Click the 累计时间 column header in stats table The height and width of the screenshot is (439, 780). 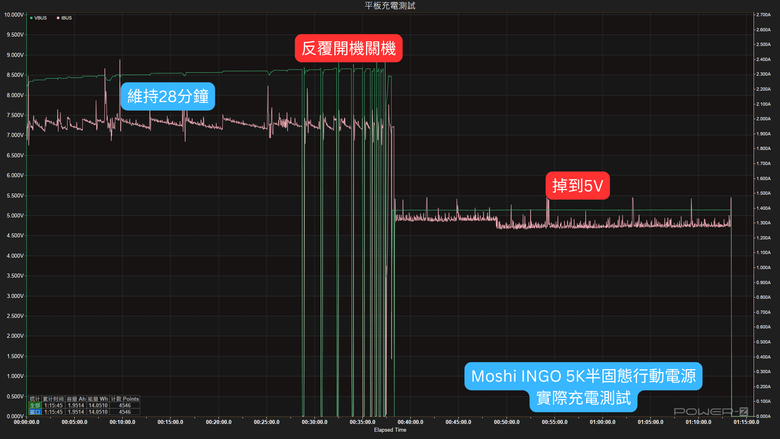[x=53, y=399]
